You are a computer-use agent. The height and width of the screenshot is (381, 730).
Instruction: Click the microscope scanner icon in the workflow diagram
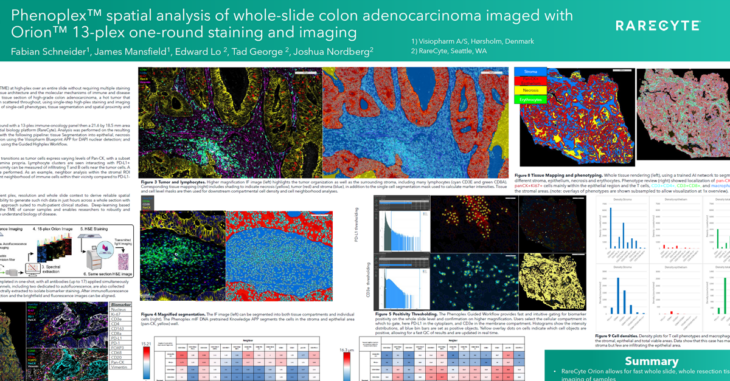tap(94, 258)
